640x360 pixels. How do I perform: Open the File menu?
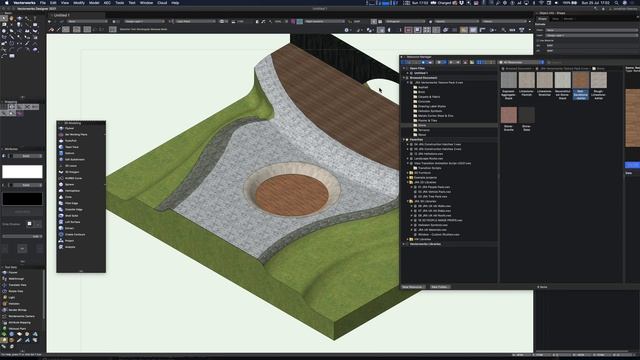click(x=42, y=2)
